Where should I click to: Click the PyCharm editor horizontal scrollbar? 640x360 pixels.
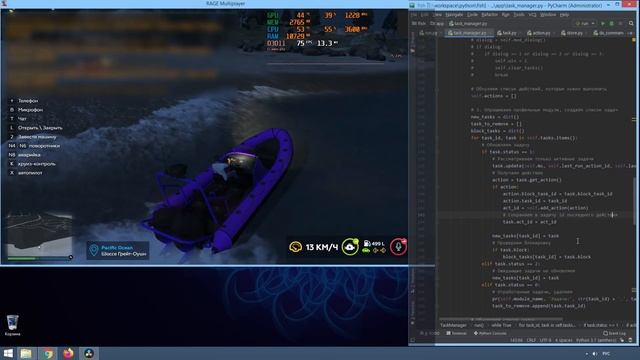coord(501,320)
